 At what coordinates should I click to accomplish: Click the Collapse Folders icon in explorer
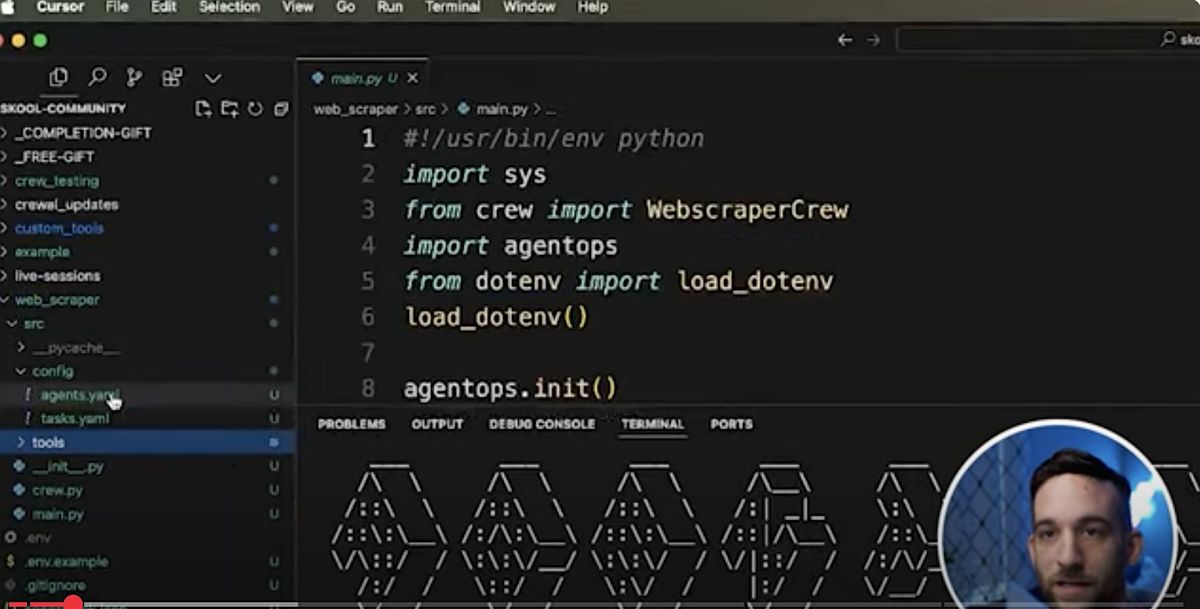click(x=281, y=108)
